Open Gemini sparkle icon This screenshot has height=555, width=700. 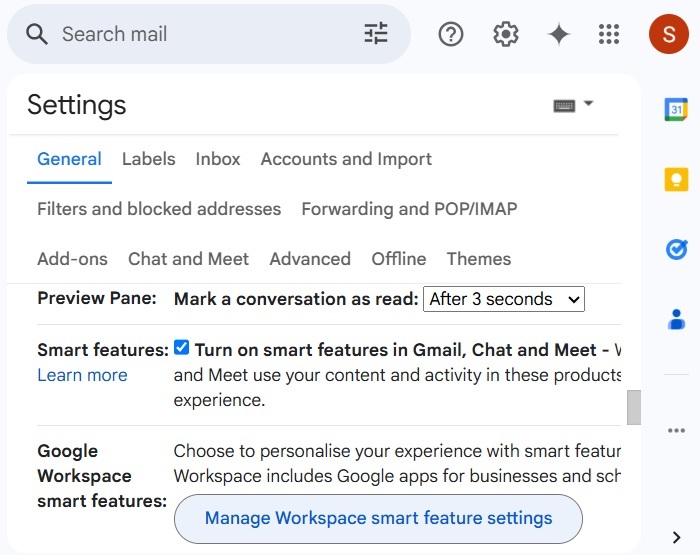[559, 34]
